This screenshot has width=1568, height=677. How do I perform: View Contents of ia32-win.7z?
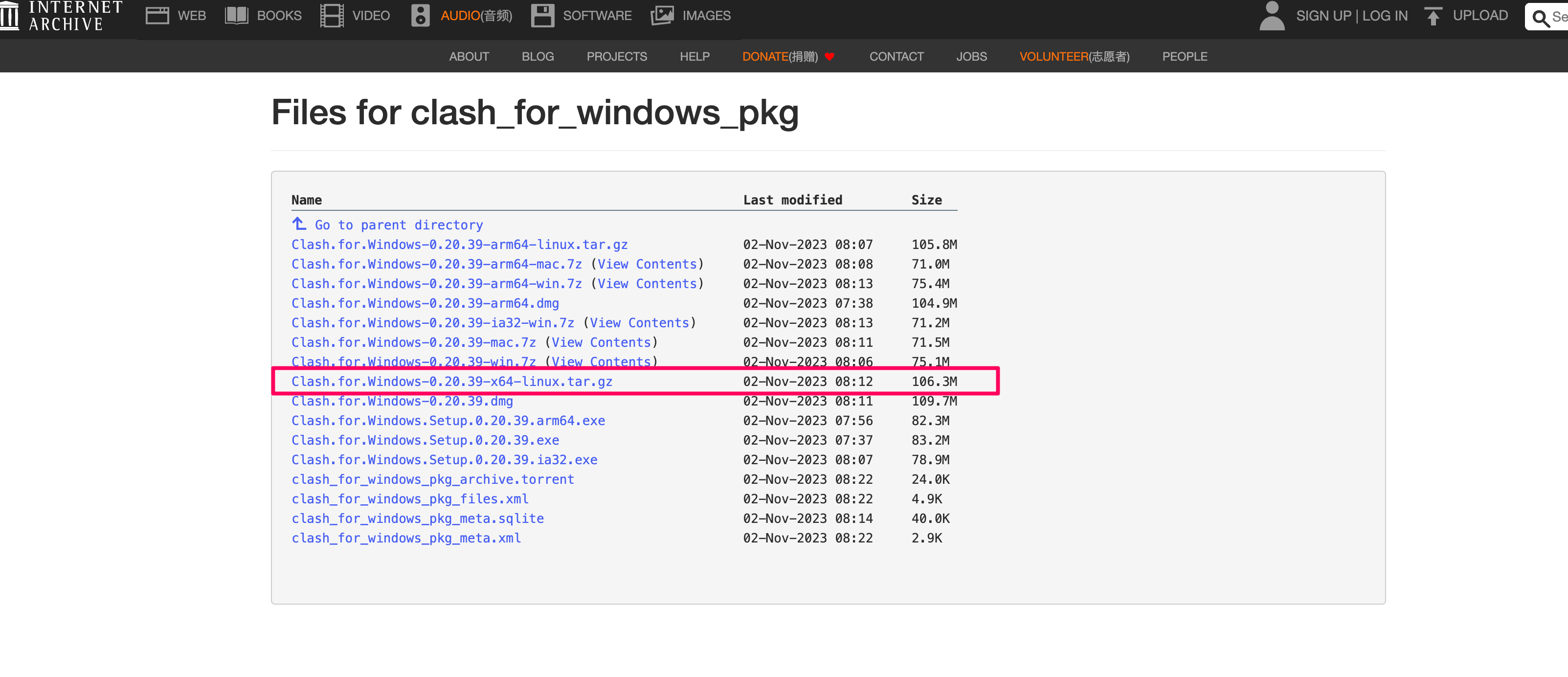point(639,323)
